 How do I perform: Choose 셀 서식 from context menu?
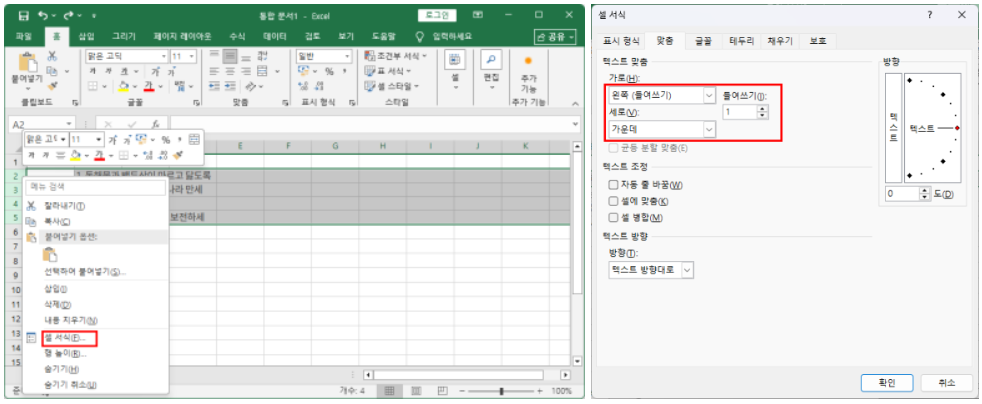click(63, 338)
